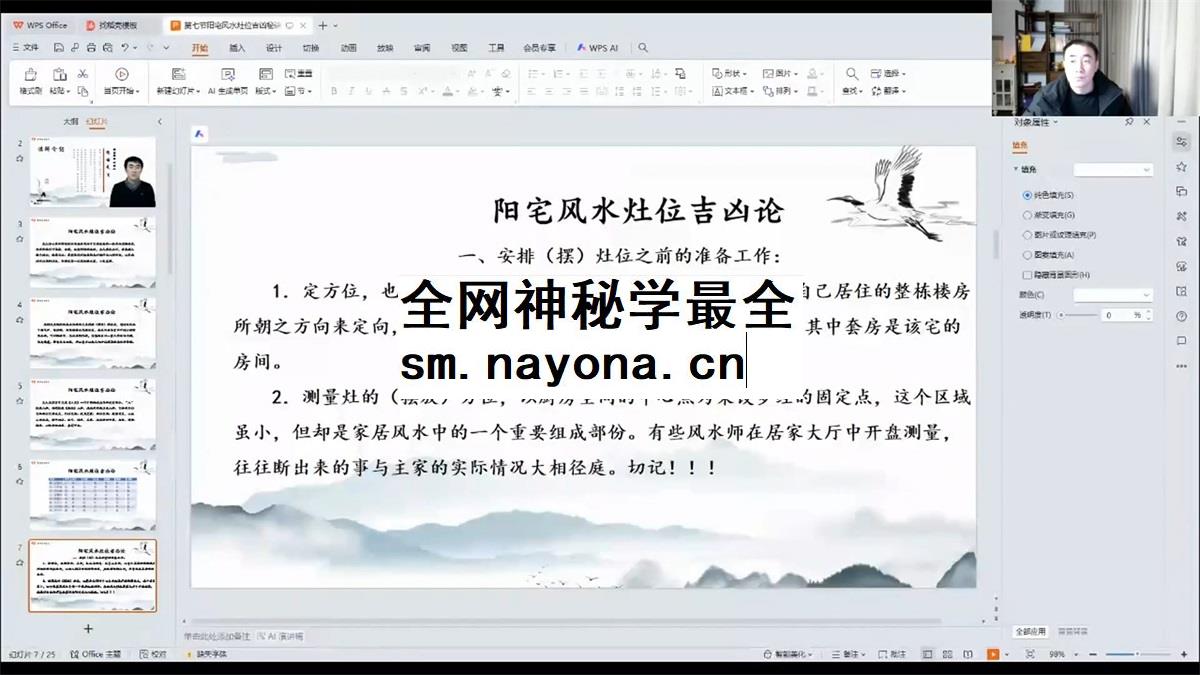This screenshot has width=1200, height=675.
Task: Select the gradient fill radio button
Action: point(1027,215)
